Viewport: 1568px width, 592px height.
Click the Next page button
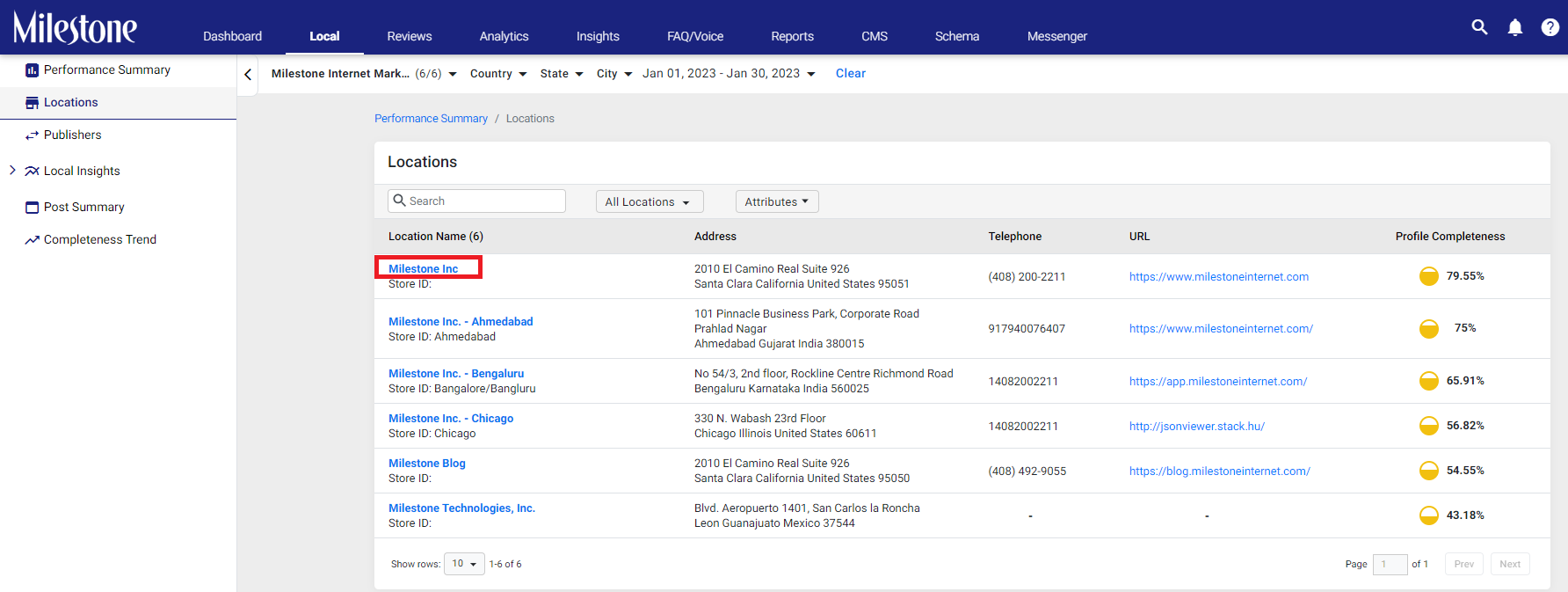(x=1510, y=564)
